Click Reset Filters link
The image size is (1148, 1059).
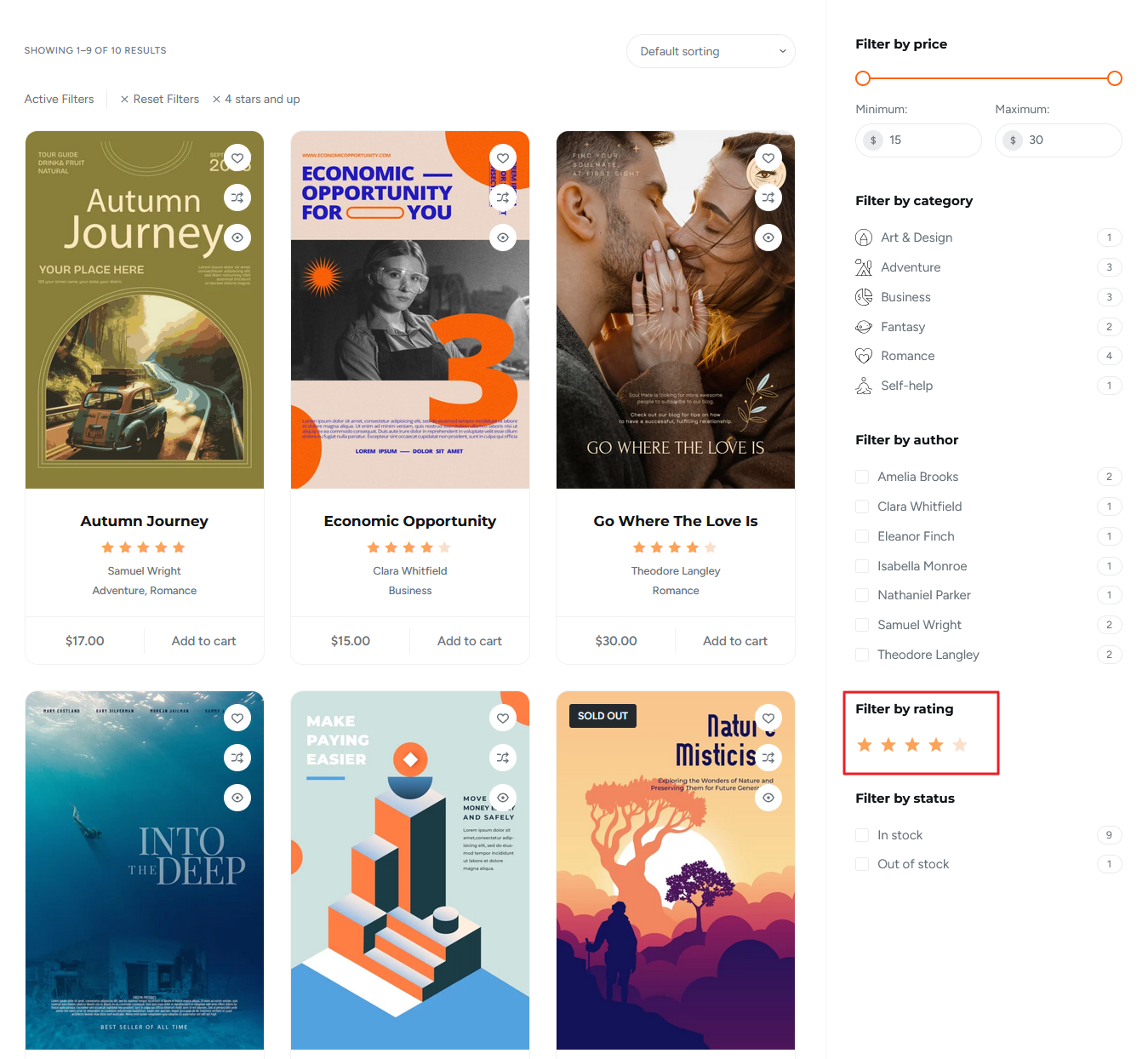(x=160, y=100)
